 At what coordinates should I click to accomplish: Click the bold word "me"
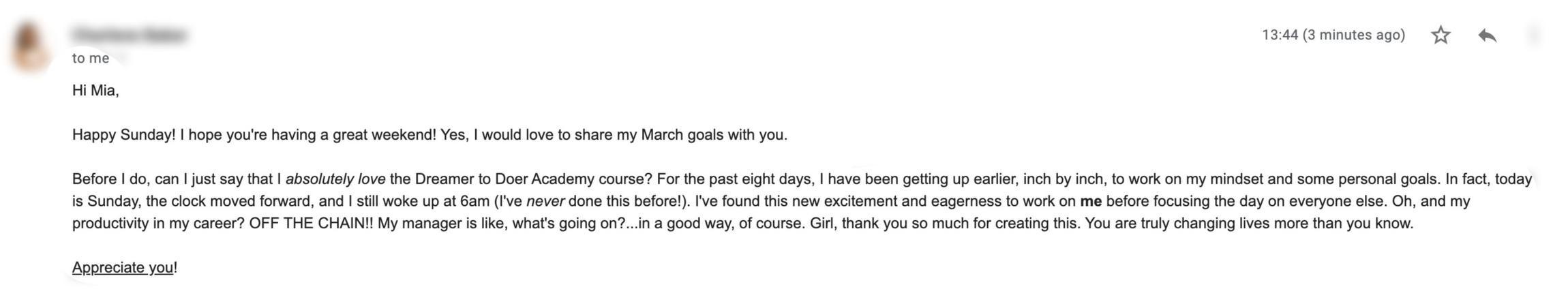pos(1091,202)
